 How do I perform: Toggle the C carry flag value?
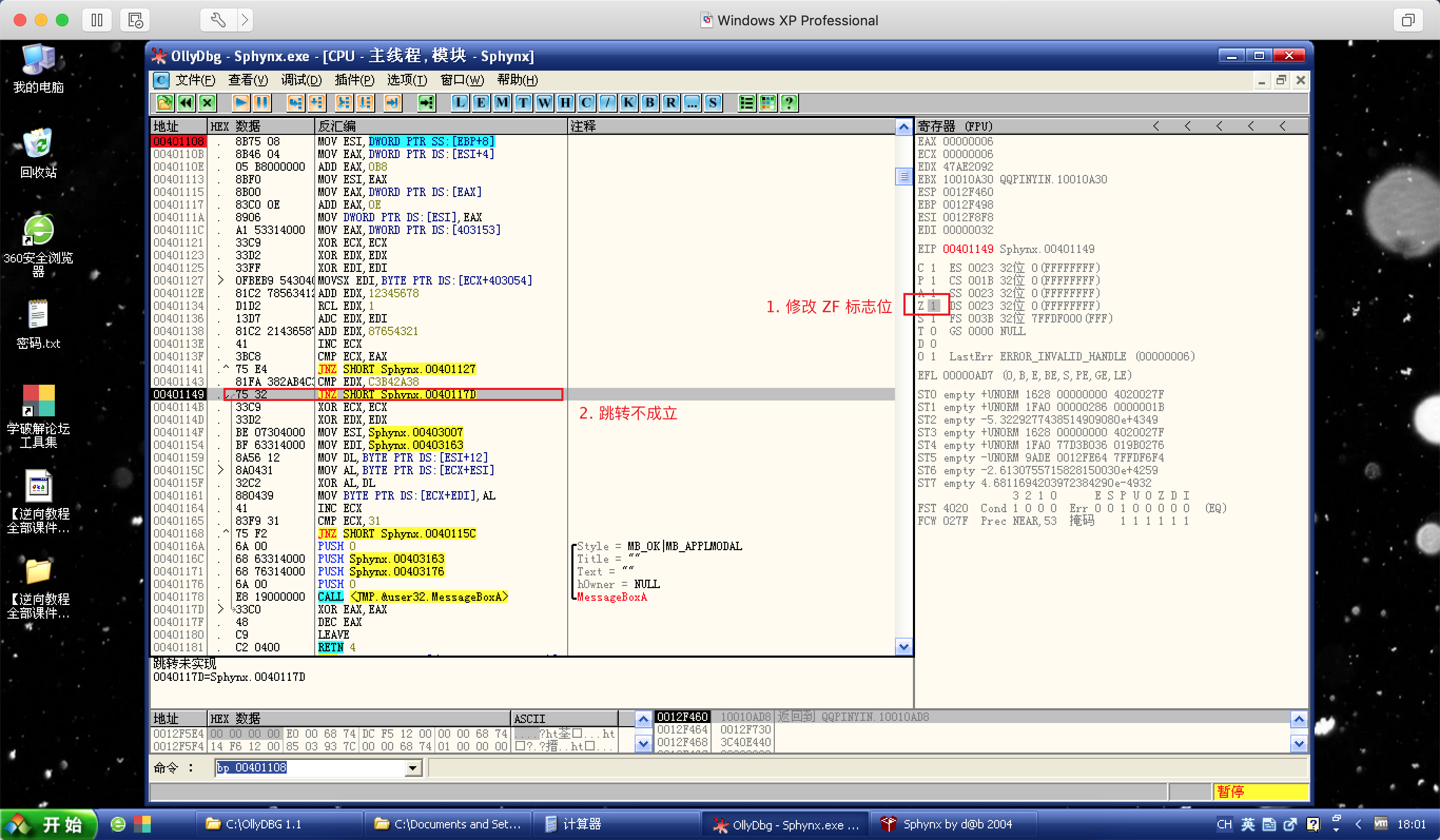pos(933,268)
